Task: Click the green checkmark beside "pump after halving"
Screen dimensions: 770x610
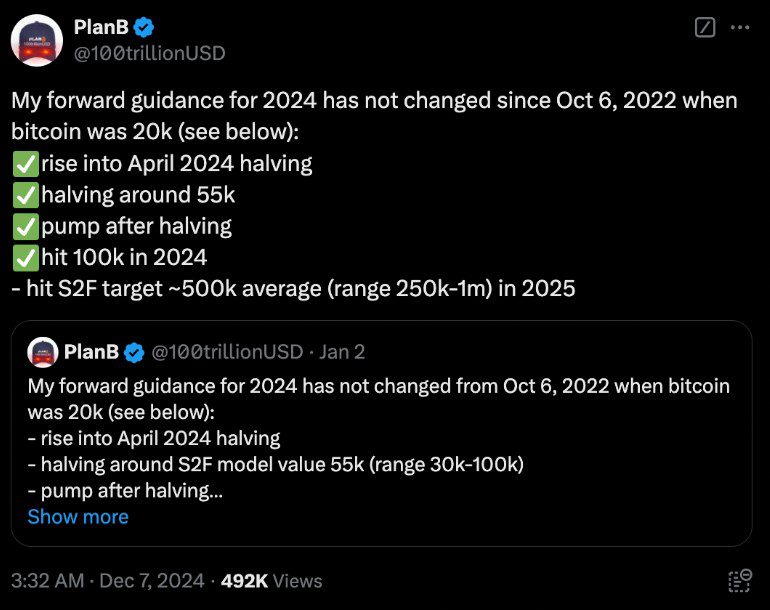Action: click(x=23, y=226)
